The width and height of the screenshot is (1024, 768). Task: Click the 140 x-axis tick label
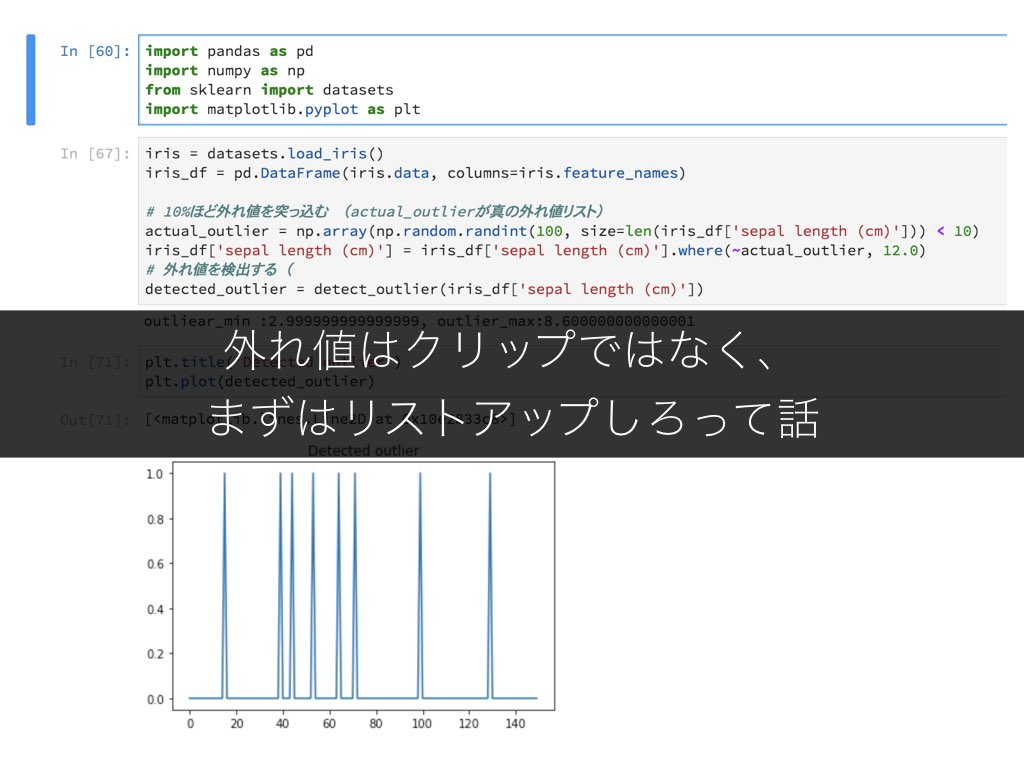coord(515,724)
